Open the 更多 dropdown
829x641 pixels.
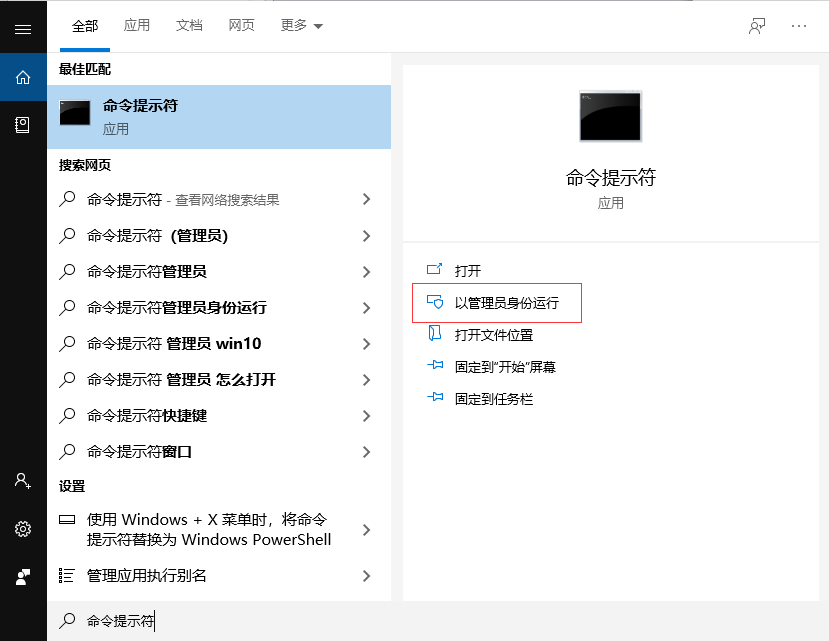[301, 25]
